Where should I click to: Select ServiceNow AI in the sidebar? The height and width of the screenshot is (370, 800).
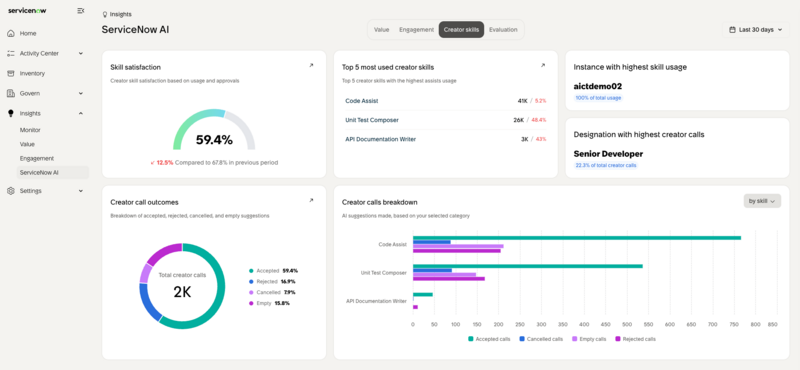point(53,172)
